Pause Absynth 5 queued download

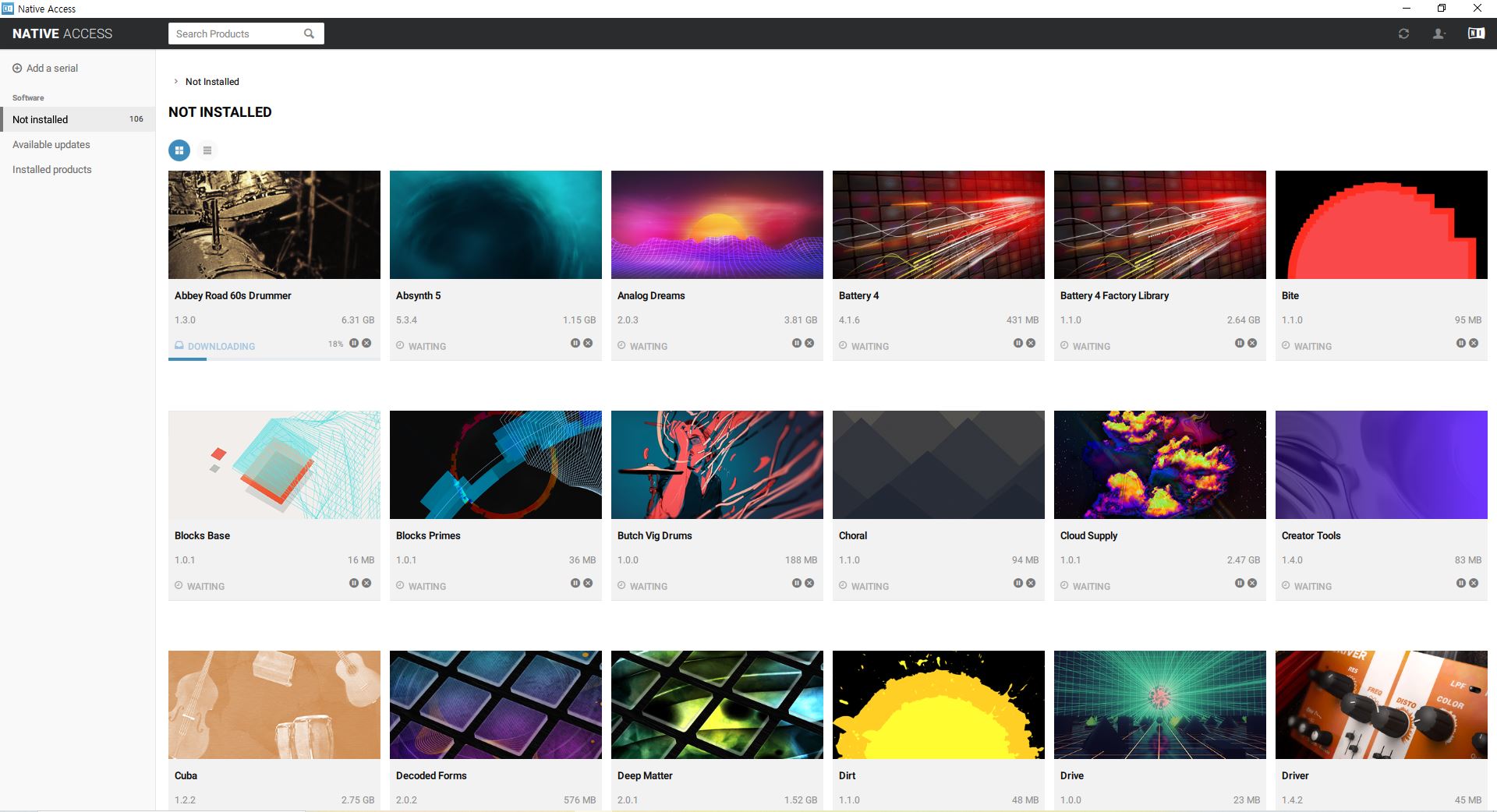click(575, 343)
